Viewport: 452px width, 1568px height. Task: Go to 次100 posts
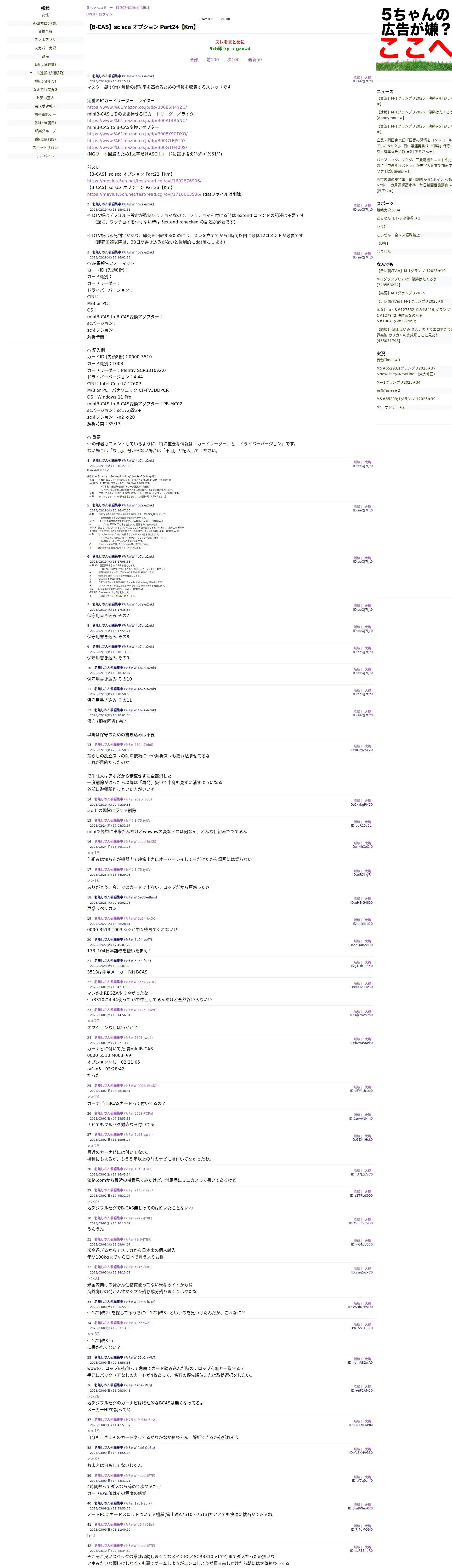pyautogui.click(x=233, y=60)
